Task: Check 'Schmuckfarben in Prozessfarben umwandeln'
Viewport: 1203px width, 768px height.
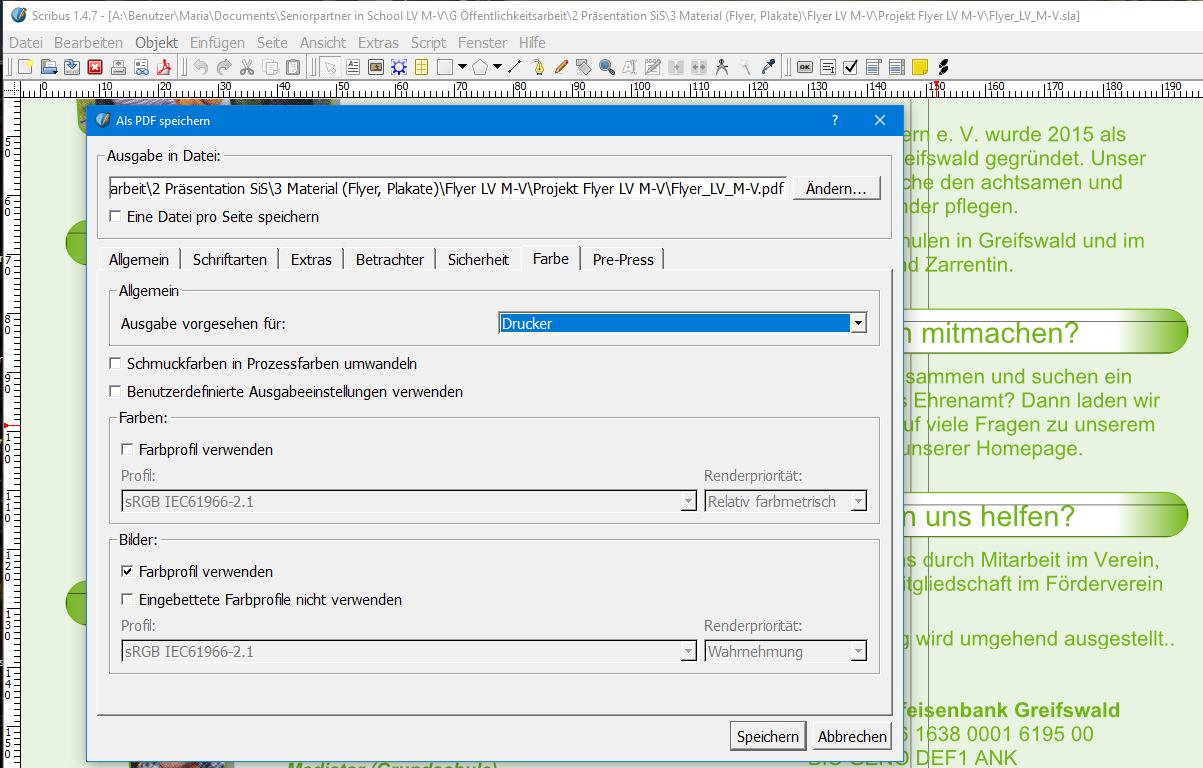Action: tap(115, 364)
